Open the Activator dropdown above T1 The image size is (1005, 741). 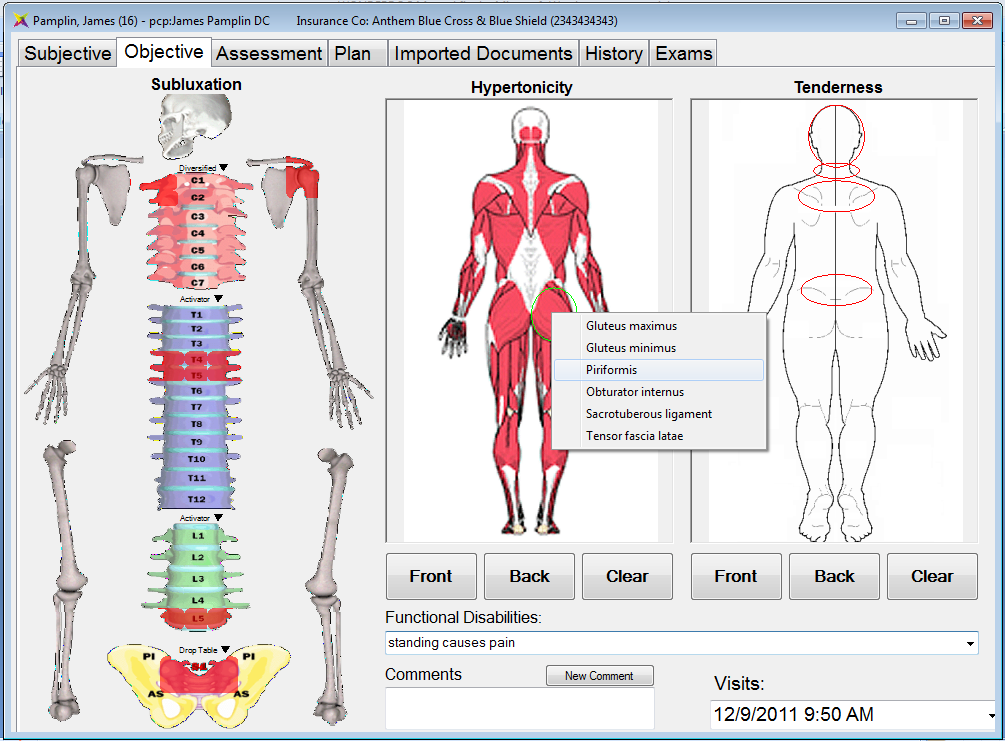pos(218,299)
